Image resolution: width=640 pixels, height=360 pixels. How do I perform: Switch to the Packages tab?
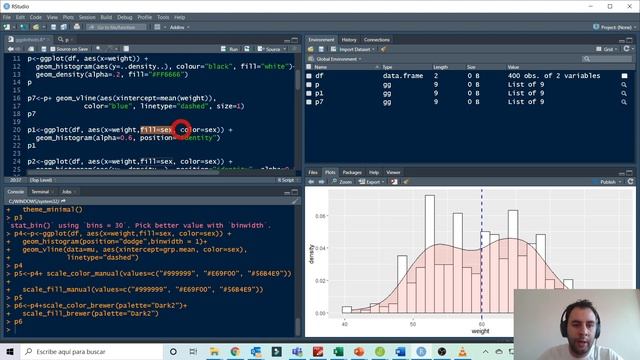352,172
